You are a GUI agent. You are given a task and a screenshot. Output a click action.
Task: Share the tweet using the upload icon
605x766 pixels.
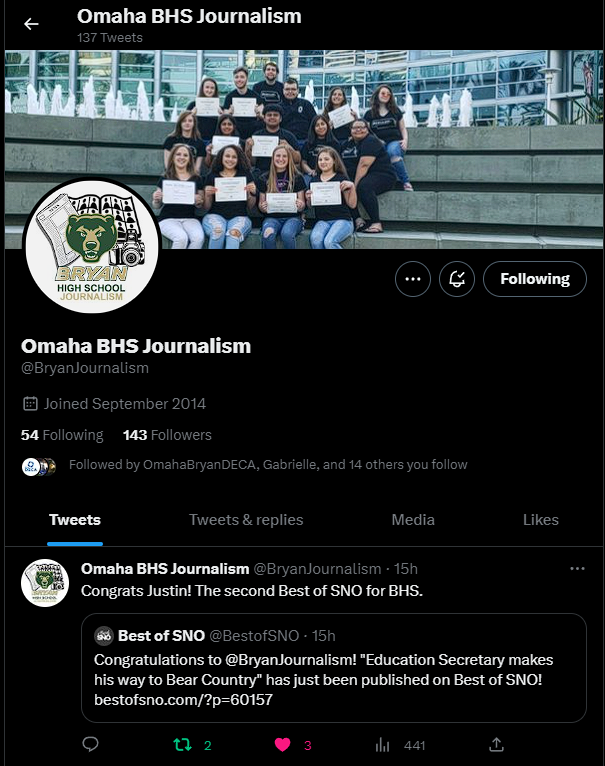point(496,745)
